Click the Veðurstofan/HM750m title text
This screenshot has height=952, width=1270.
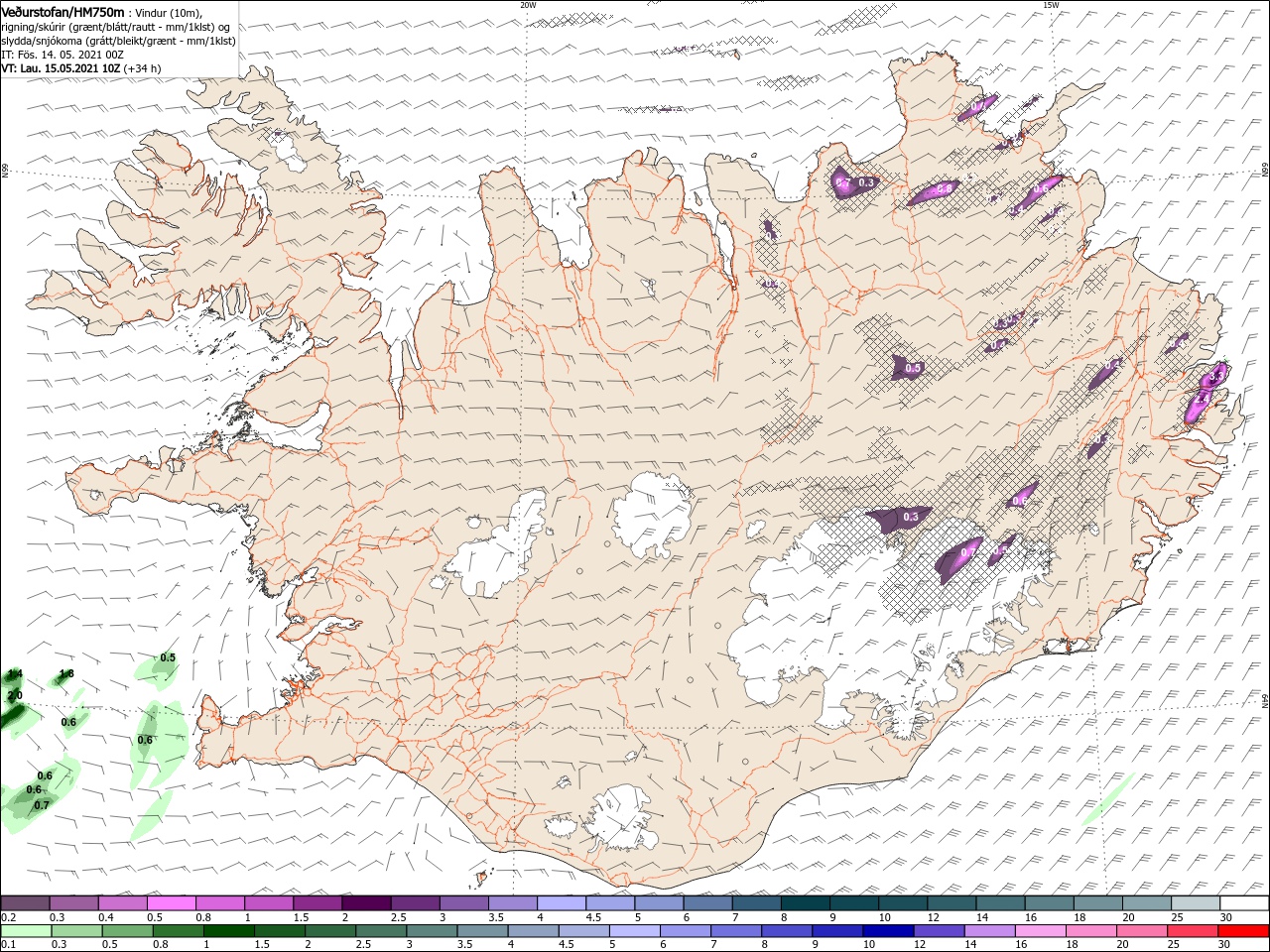(x=63, y=11)
